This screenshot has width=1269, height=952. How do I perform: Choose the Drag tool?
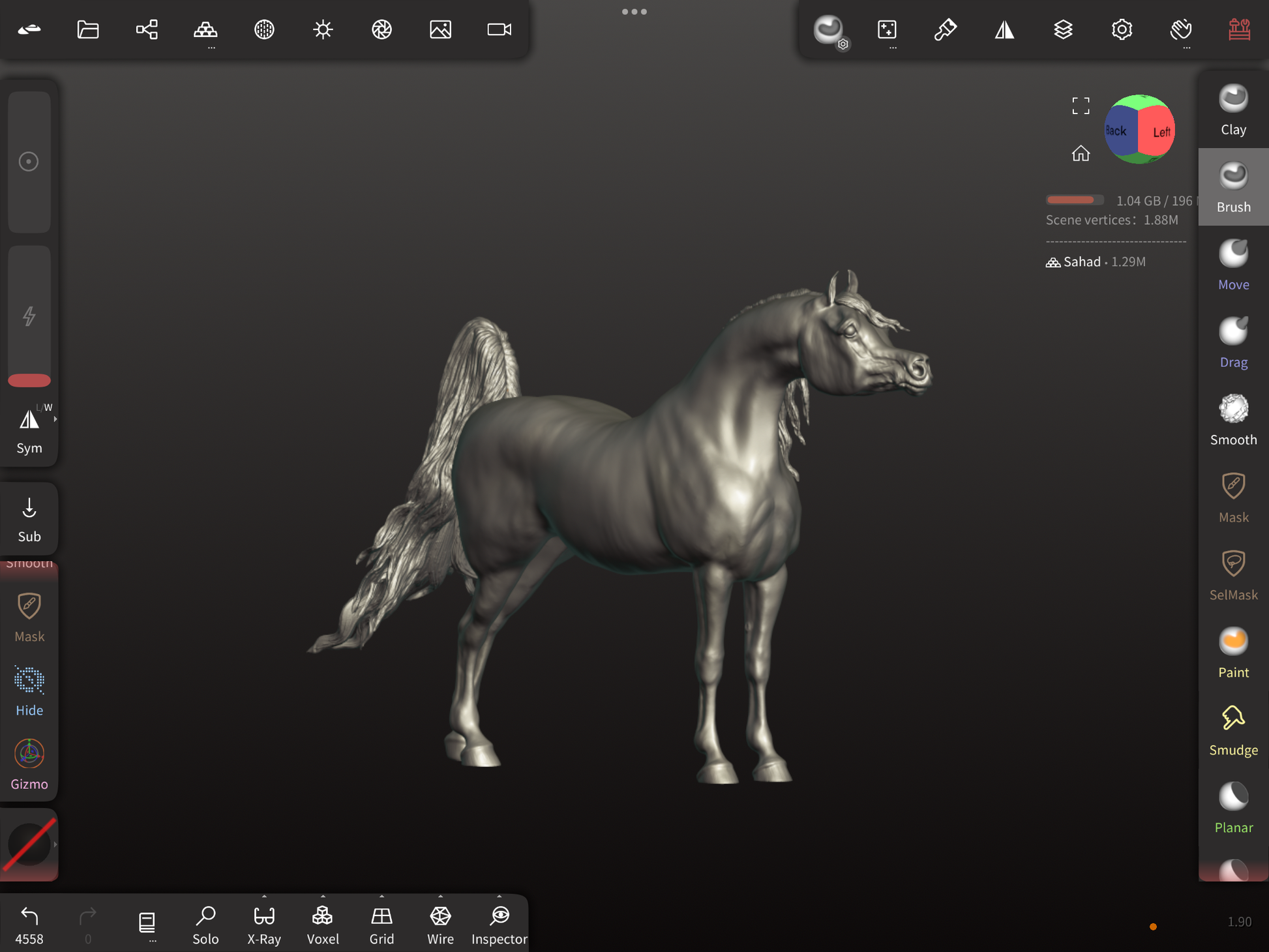coord(1232,343)
